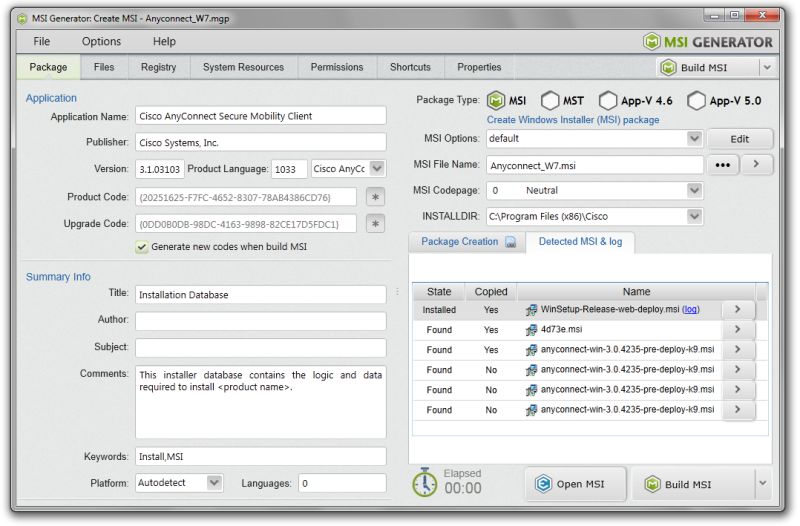Viewport: 800px width, 526px height.
Task: Expand MSI Codepage dropdown
Action: 694,190
